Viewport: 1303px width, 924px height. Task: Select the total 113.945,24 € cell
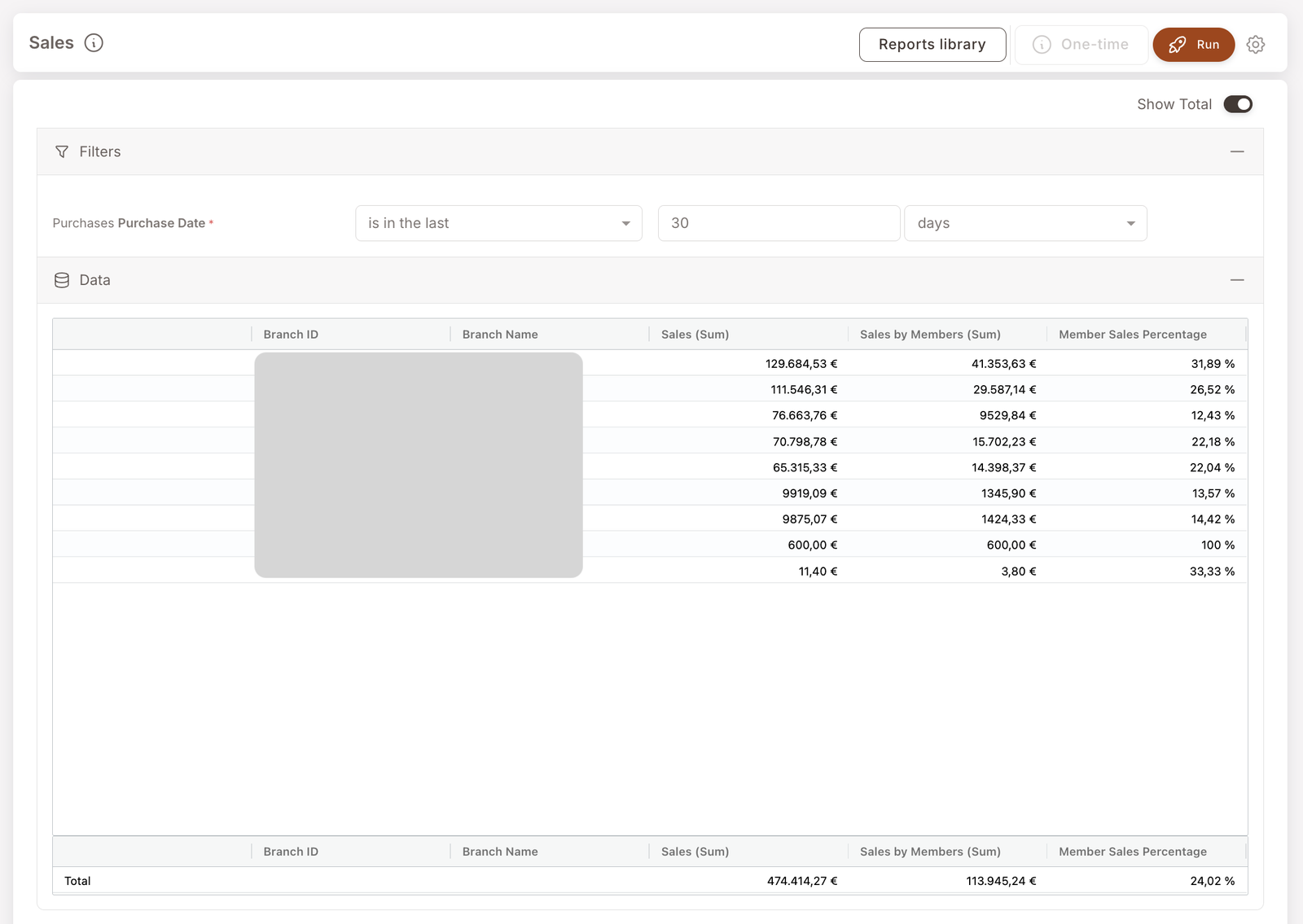click(947, 881)
